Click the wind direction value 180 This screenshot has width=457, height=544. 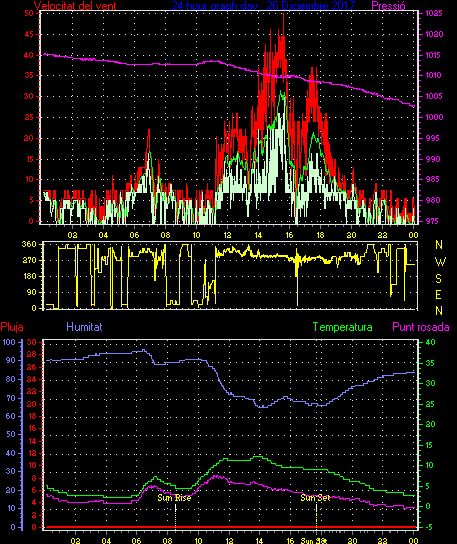29,277
